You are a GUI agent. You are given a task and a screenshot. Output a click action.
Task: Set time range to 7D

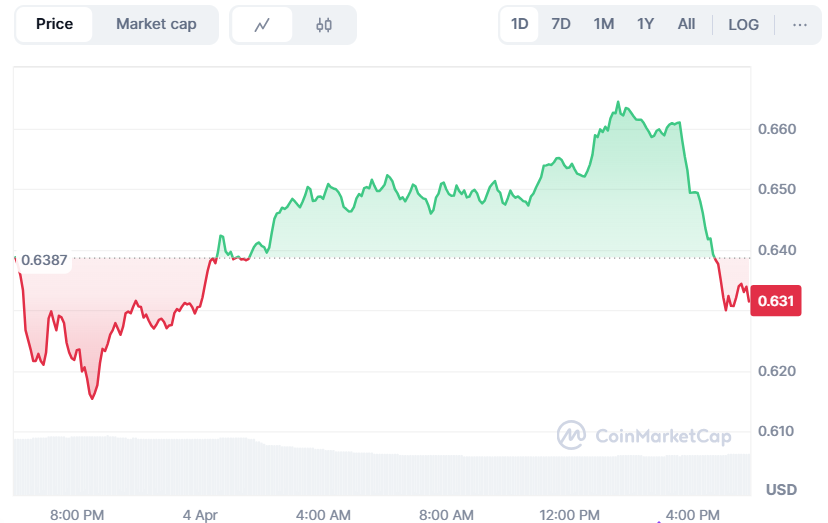(x=561, y=24)
